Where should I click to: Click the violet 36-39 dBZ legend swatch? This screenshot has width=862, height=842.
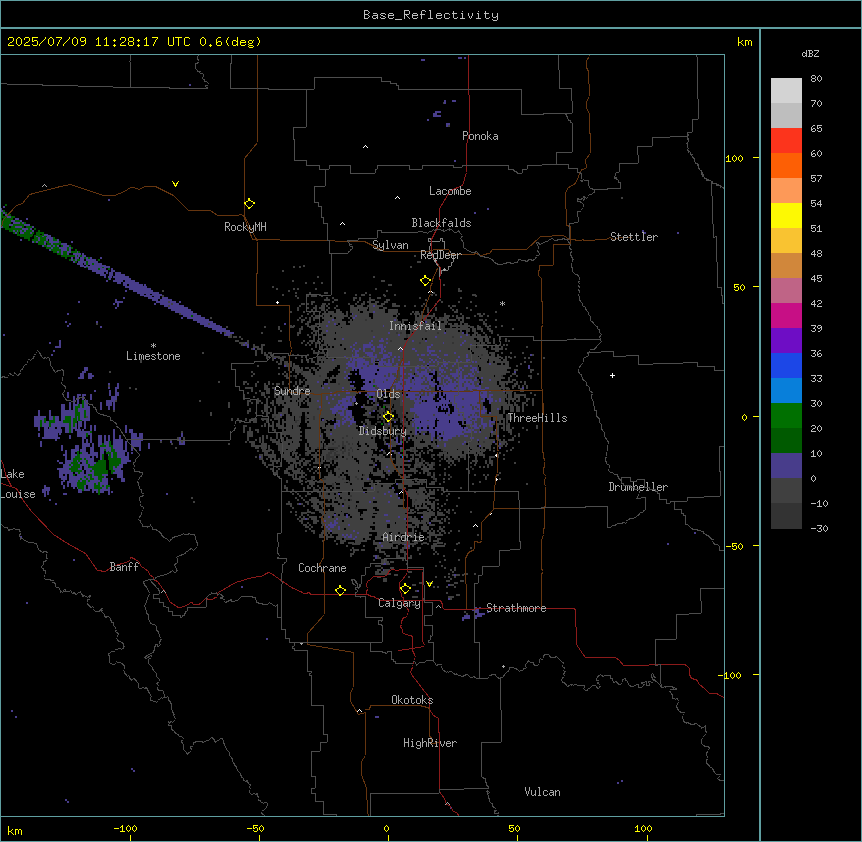[786, 341]
